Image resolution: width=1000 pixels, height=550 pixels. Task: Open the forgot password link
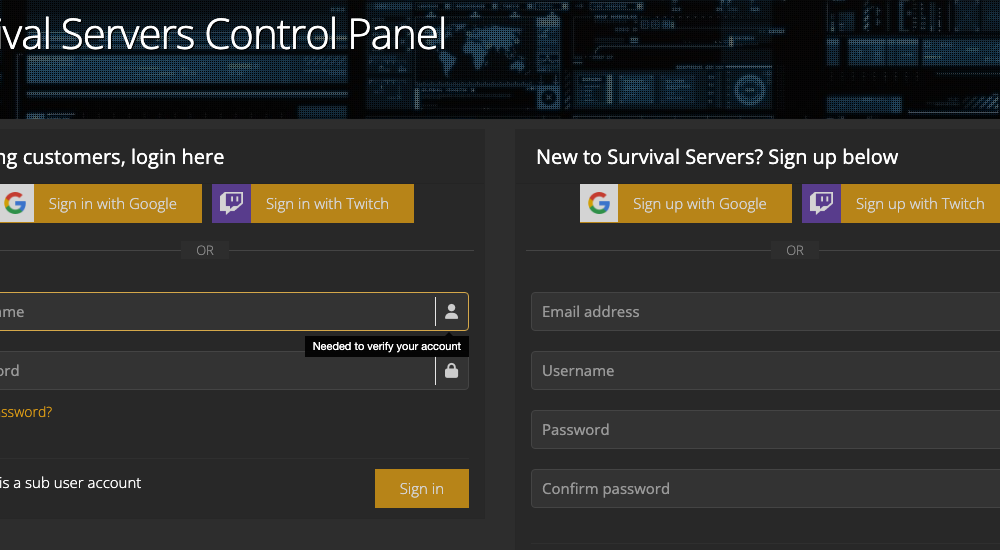(x=26, y=412)
